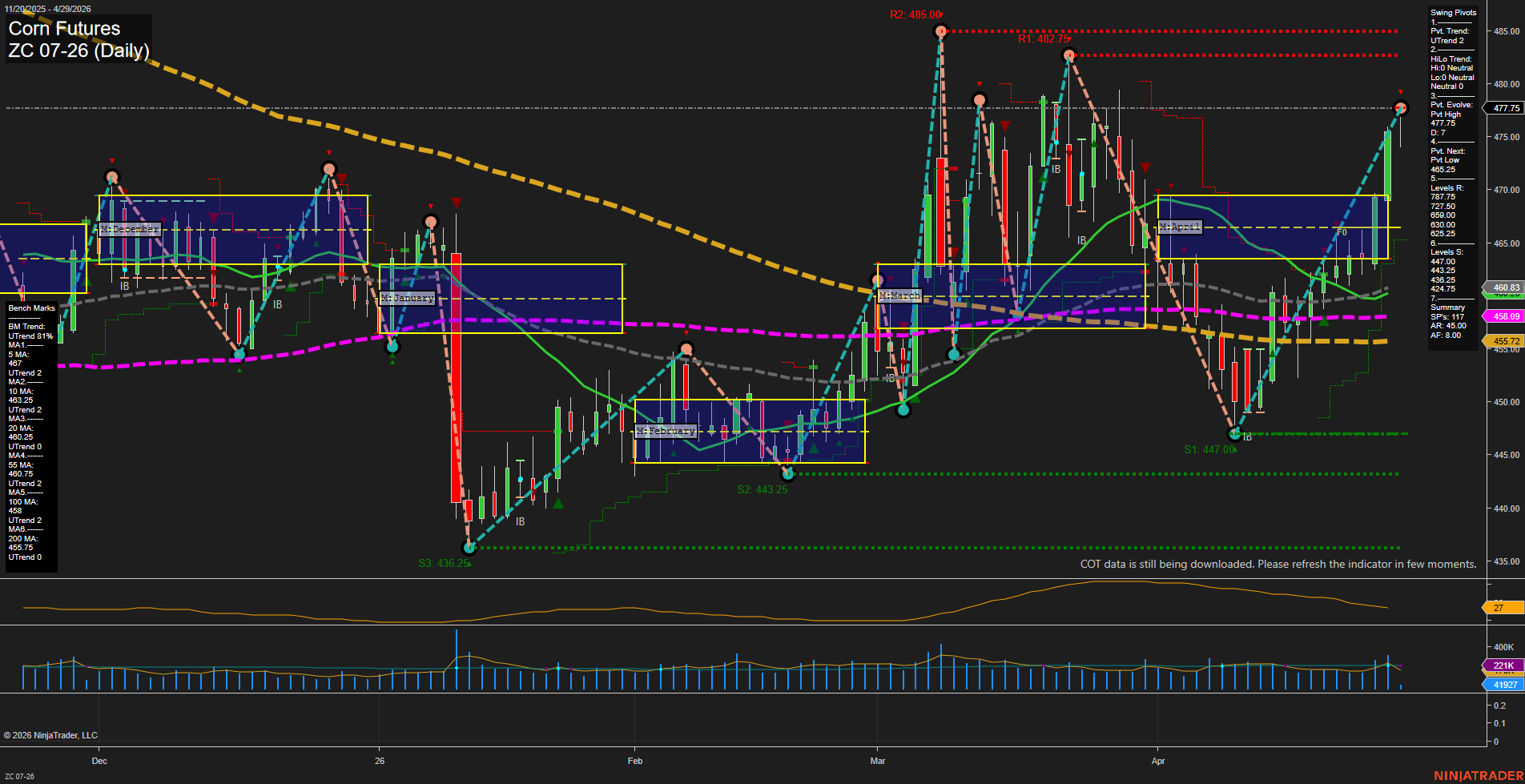The image size is (1525, 784).
Task: Click the Bench Marks indicator panel
Action: tap(30, 308)
